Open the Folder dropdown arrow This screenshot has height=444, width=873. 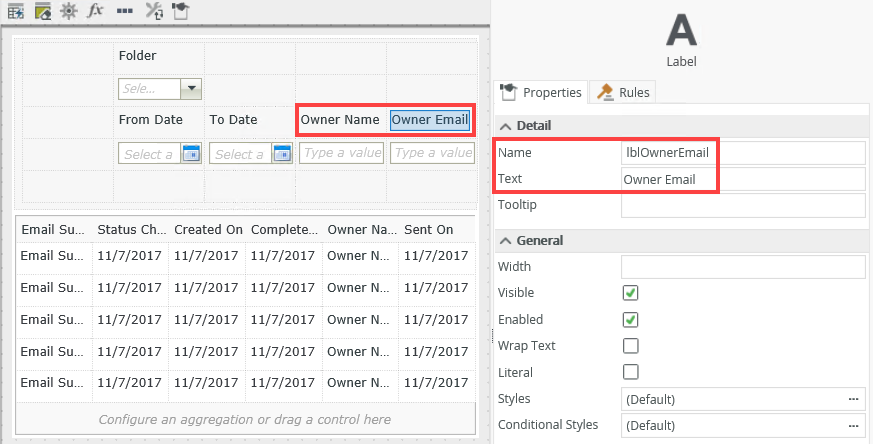coord(191,88)
